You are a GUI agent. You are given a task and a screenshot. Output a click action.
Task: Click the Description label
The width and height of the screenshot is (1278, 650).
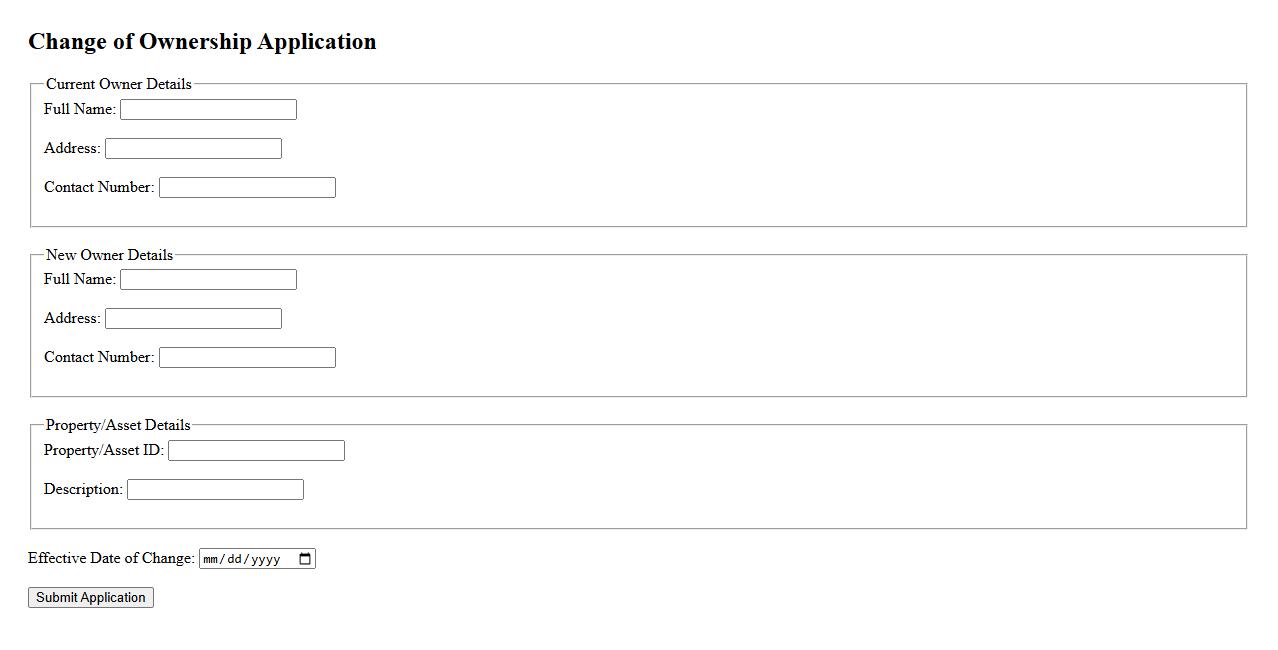(x=83, y=489)
